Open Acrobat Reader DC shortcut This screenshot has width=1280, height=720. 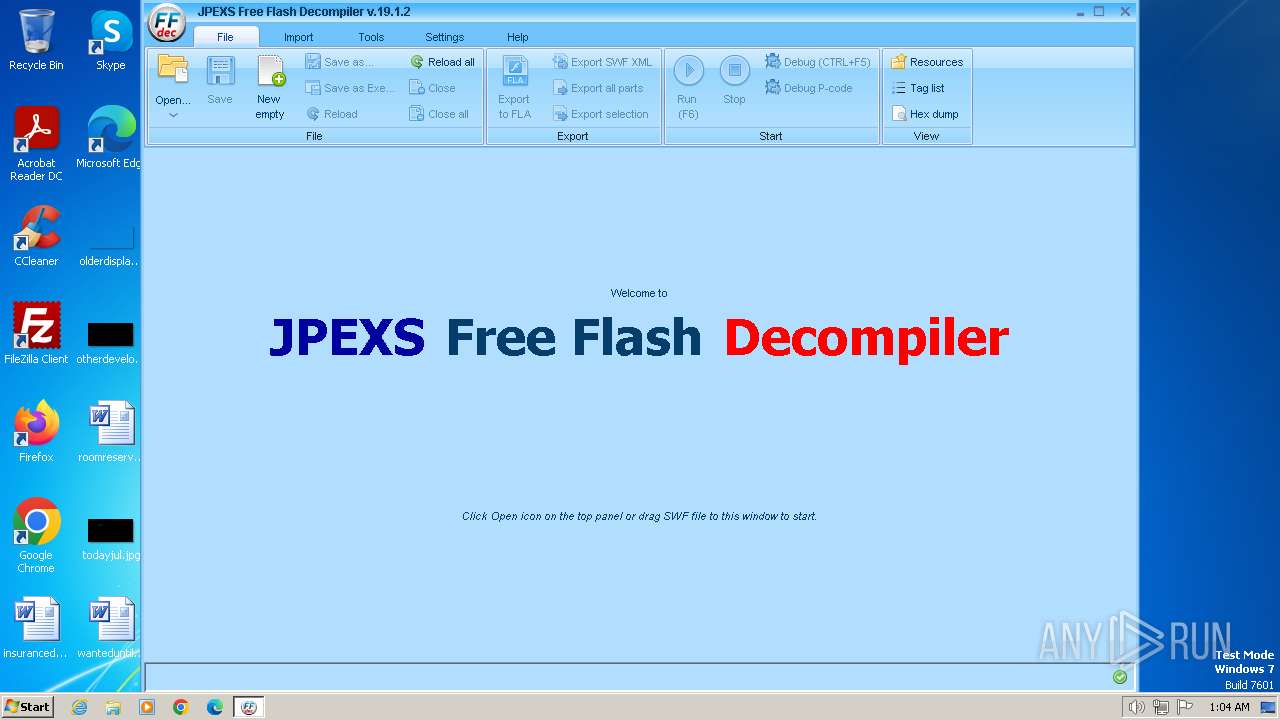36,144
